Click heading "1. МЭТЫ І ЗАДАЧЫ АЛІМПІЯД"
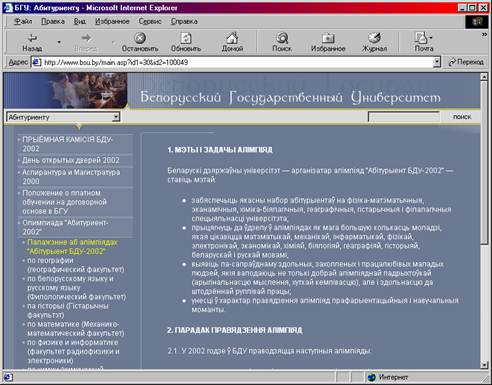492x385 pixels. [220, 150]
